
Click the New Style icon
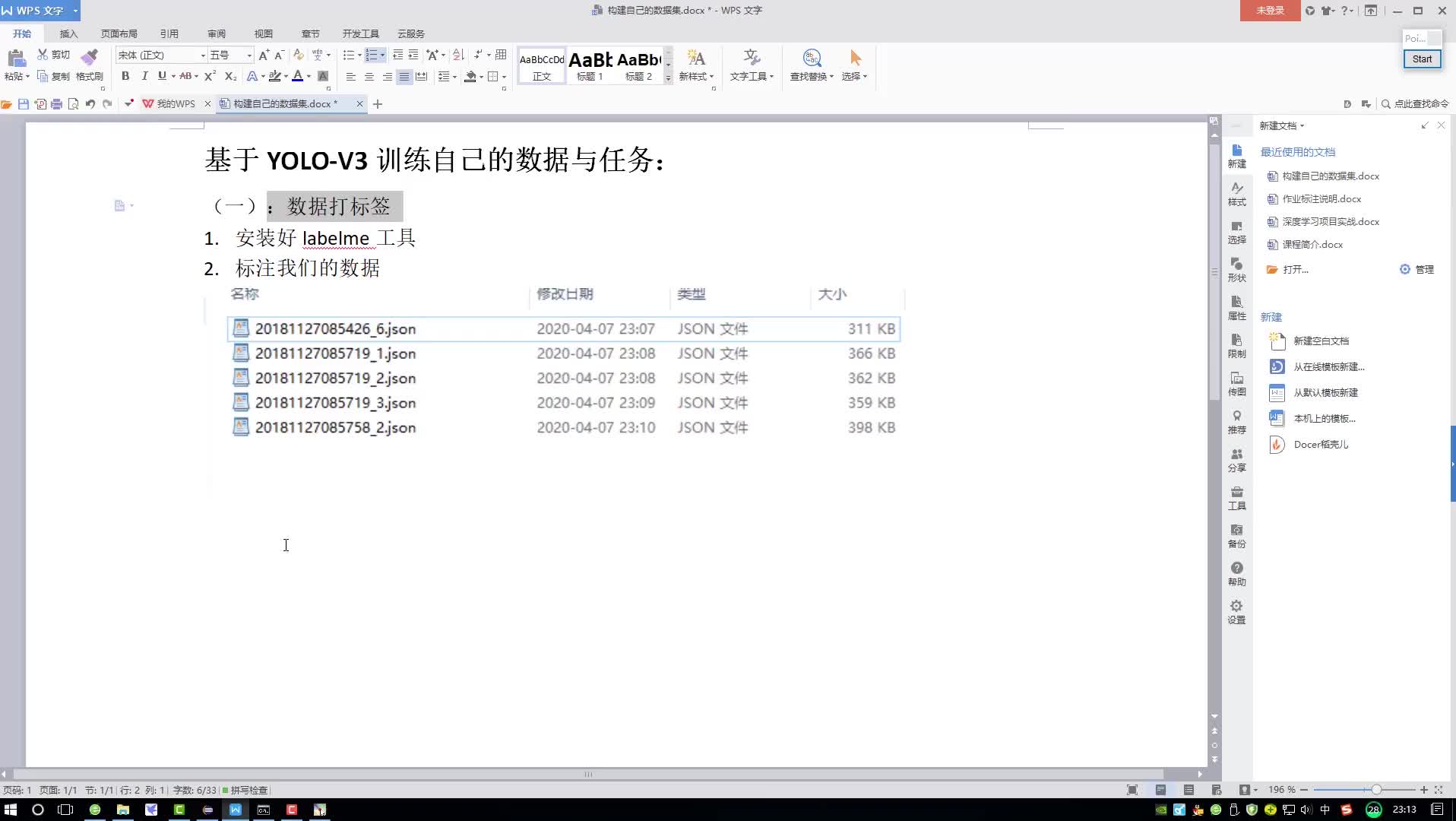pos(696,59)
